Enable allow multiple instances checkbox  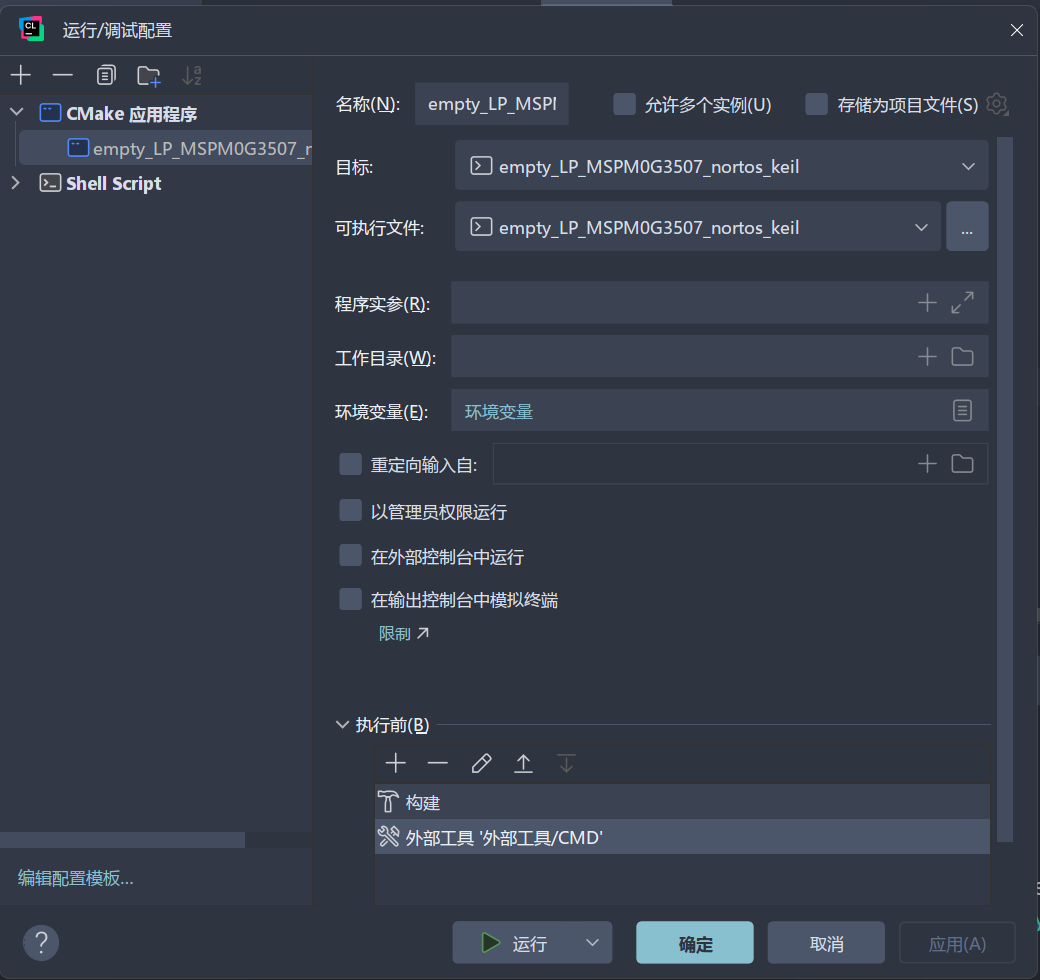(624, 104)
